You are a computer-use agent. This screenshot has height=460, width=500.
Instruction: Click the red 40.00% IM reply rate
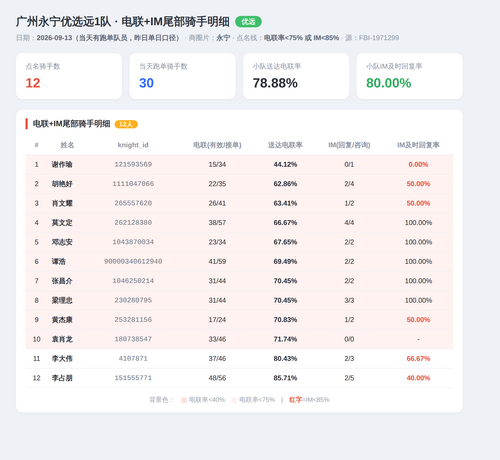(x=418, y=378)
